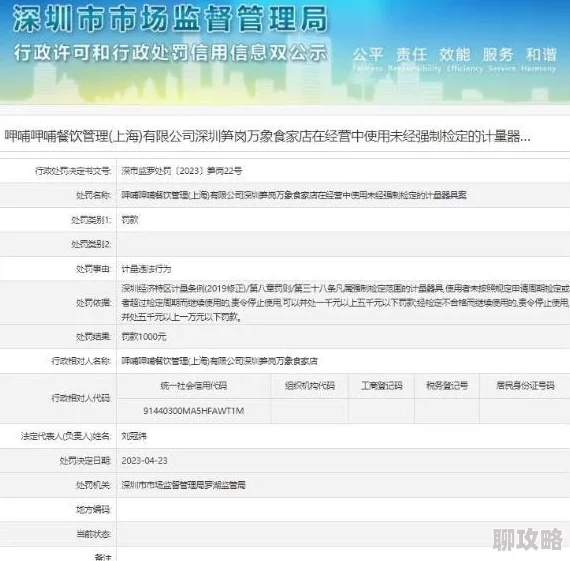The image size is (570, 561).
Task: Click the 处罚结果 row label
Action: point(93,336)
